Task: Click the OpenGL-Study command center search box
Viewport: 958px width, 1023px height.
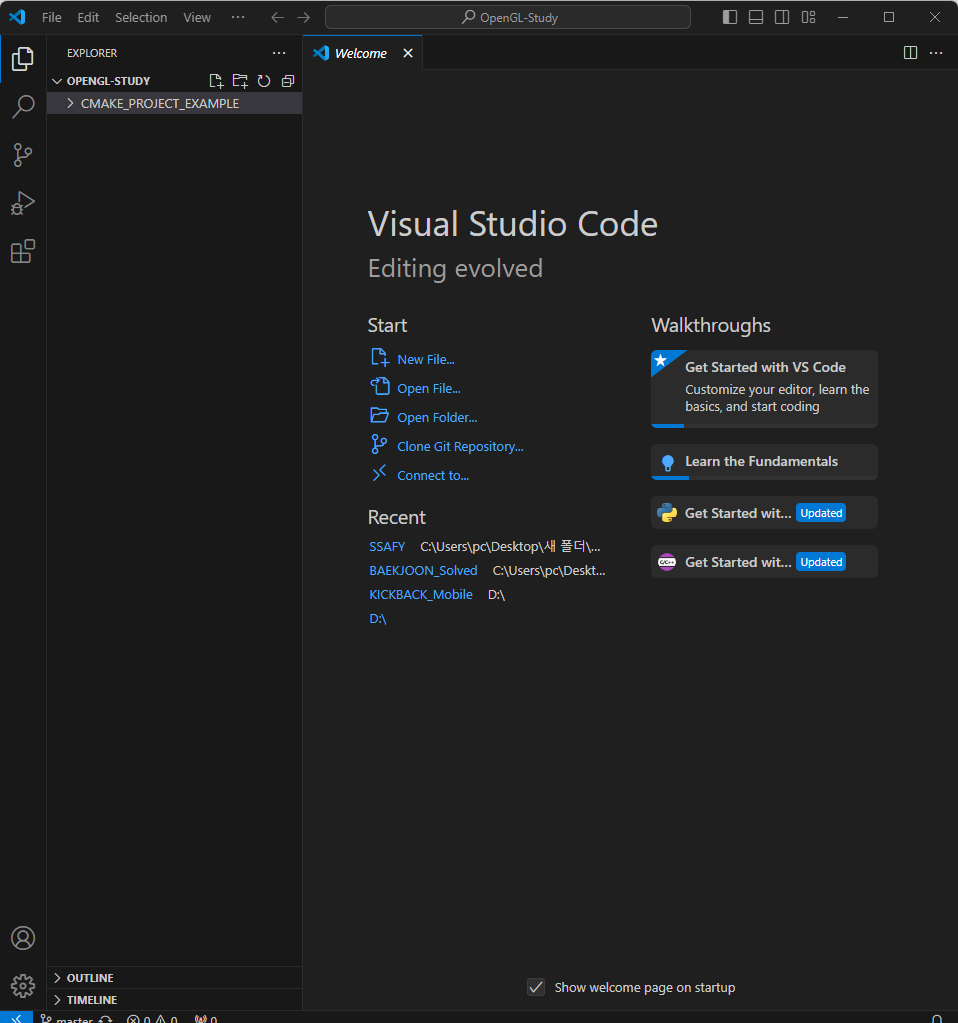Action: [508, 18]
